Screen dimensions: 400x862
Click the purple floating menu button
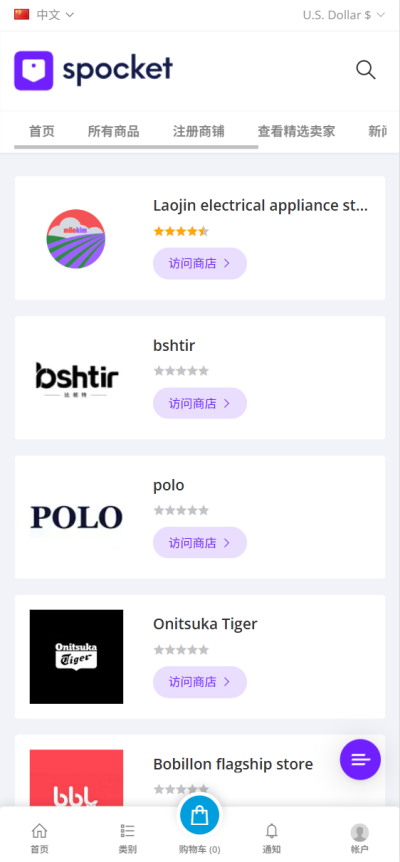[x=360, y=759]
